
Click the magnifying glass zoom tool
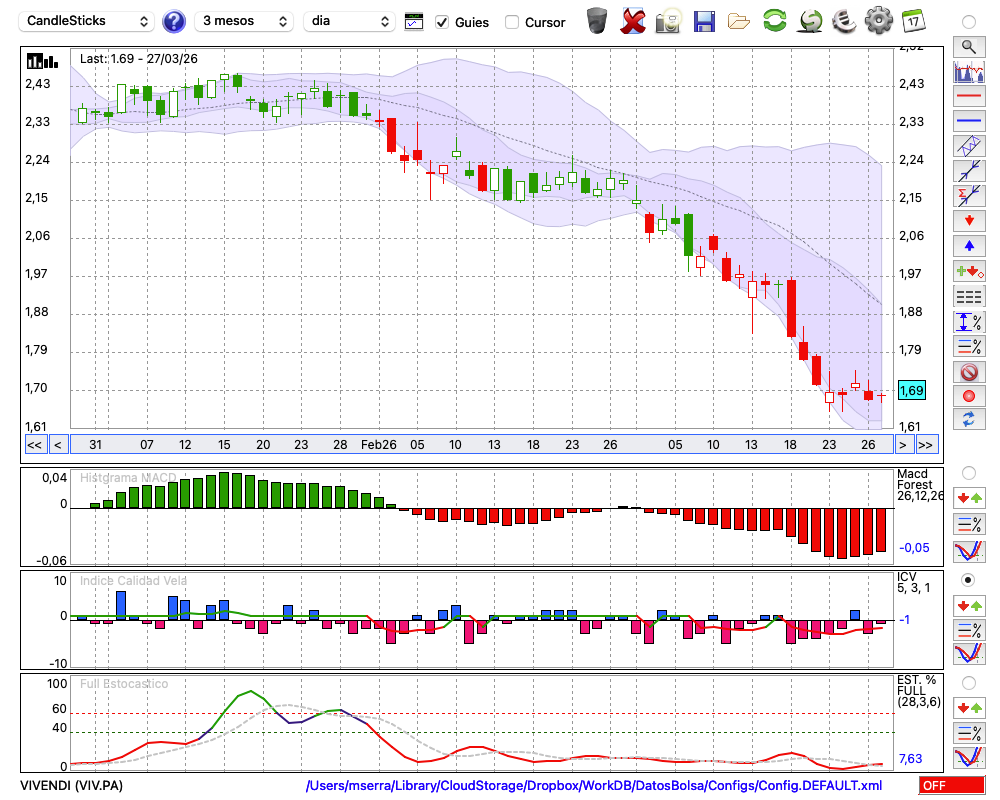click(x=968, y=46)
